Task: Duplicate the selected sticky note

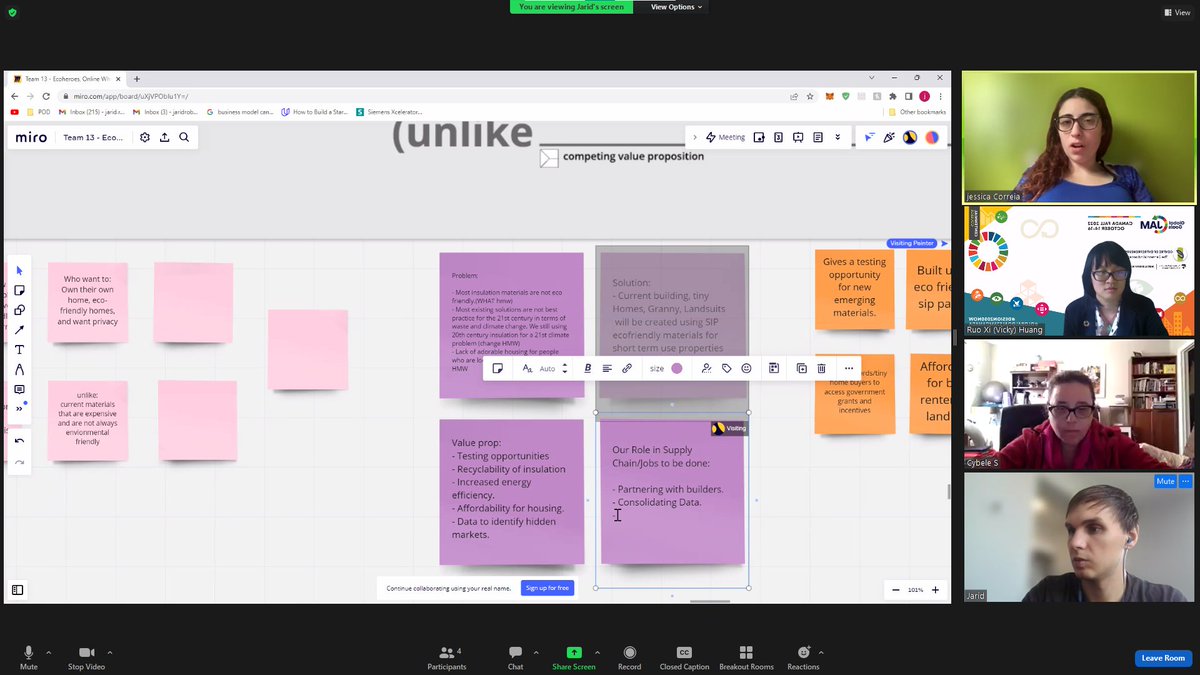Action: click(x=802, y=368)
